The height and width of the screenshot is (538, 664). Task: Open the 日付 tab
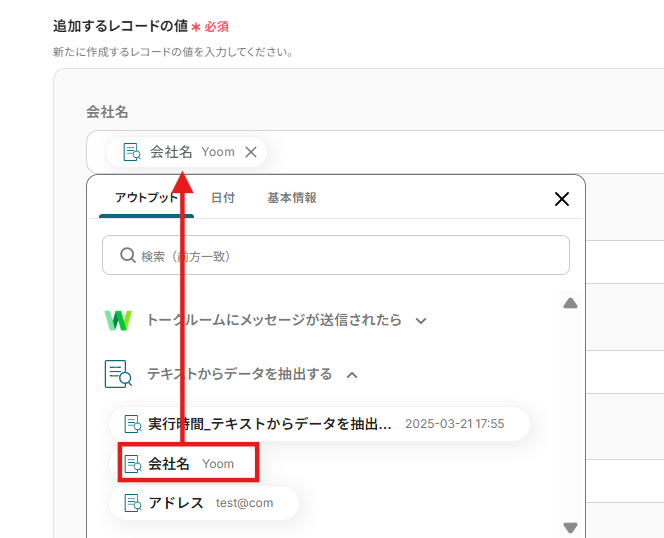223,197
